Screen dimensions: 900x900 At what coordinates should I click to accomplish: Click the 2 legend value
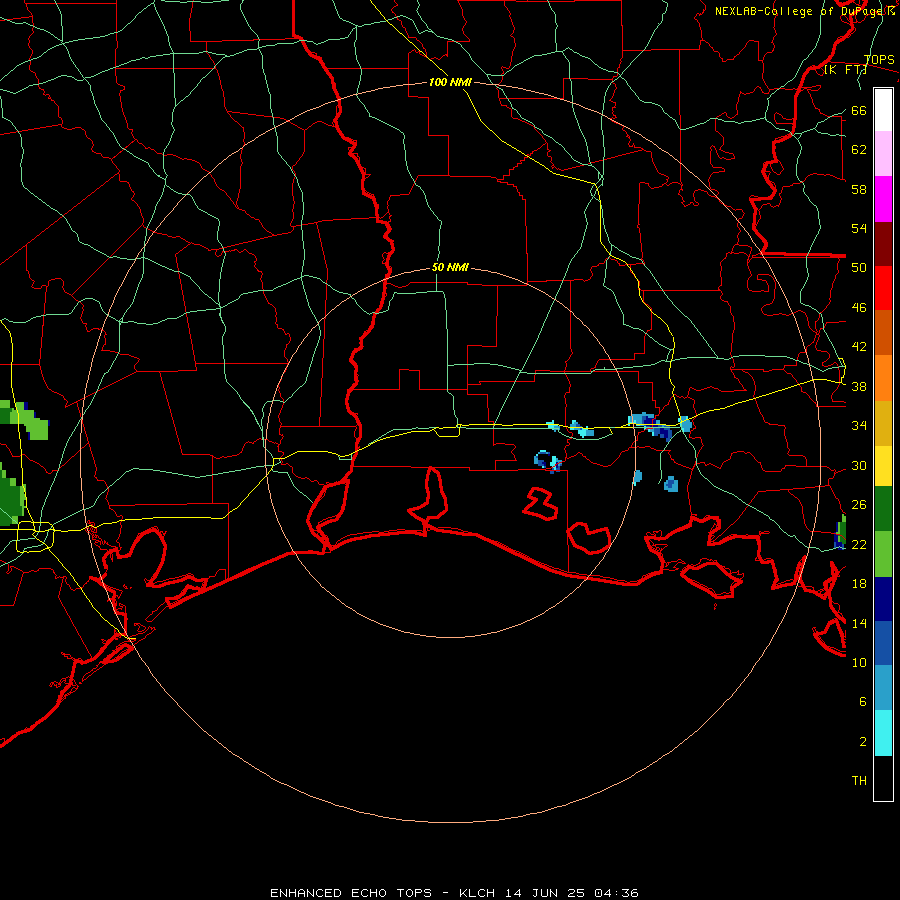click(x=863, y=742)
